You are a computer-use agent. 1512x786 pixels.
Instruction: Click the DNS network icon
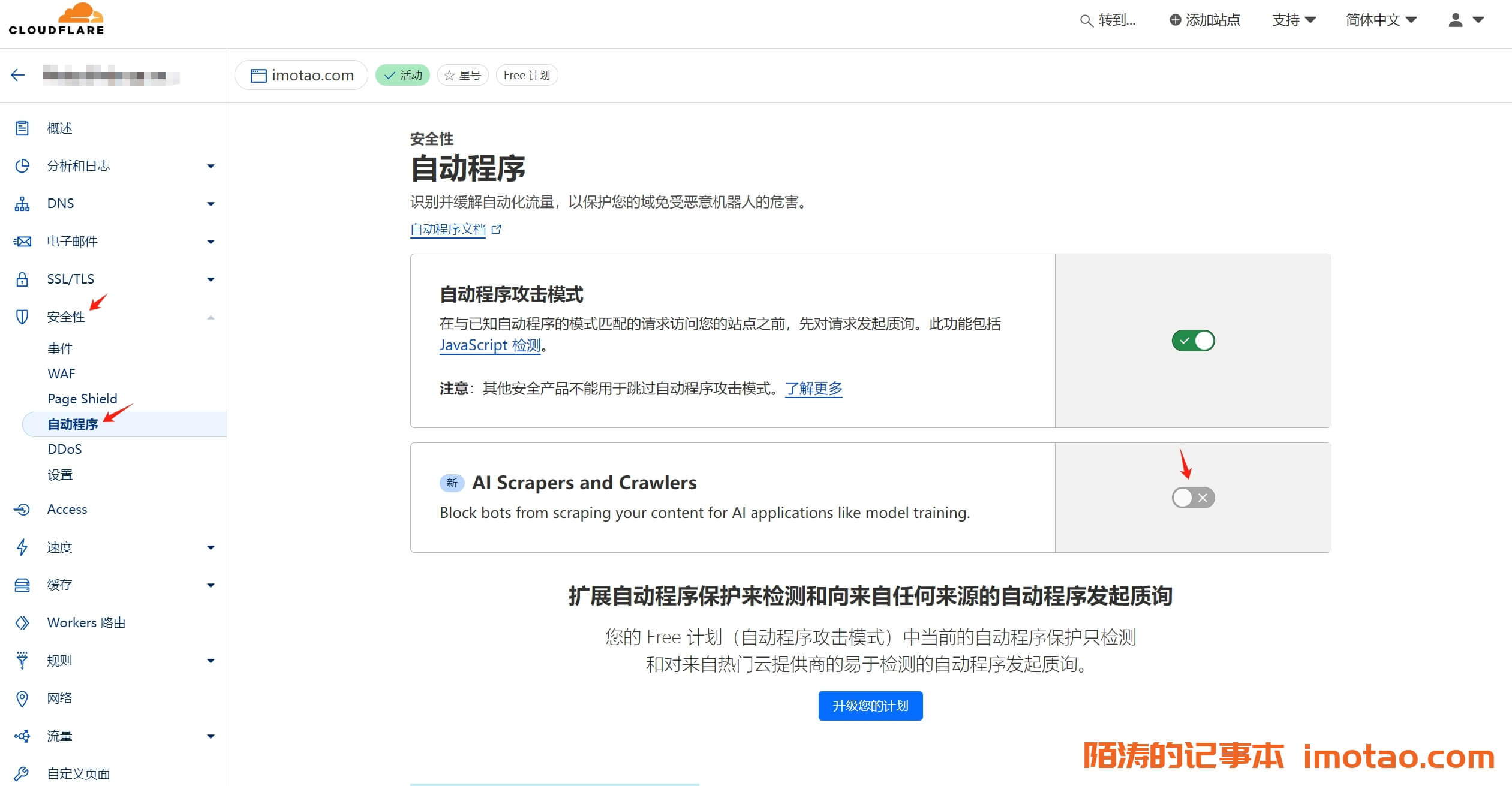(x=22, y=204)
